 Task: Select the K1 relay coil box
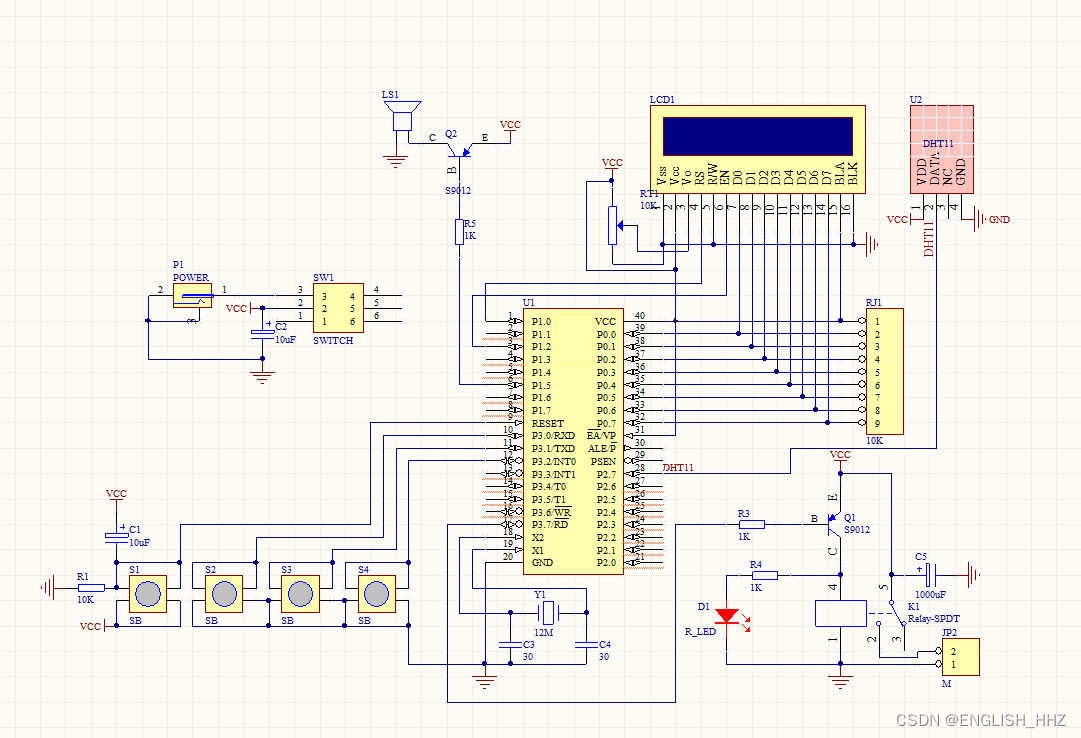coord(840,613)
